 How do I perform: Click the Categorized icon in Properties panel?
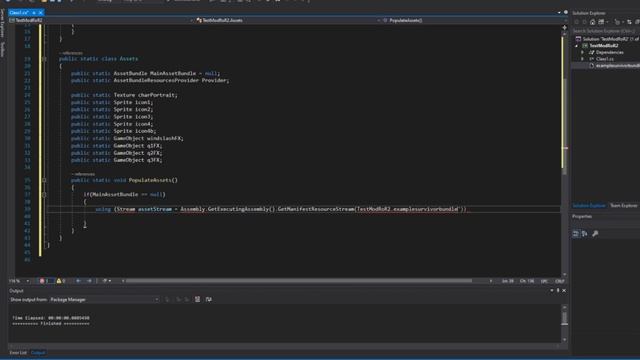pos(576,233)
